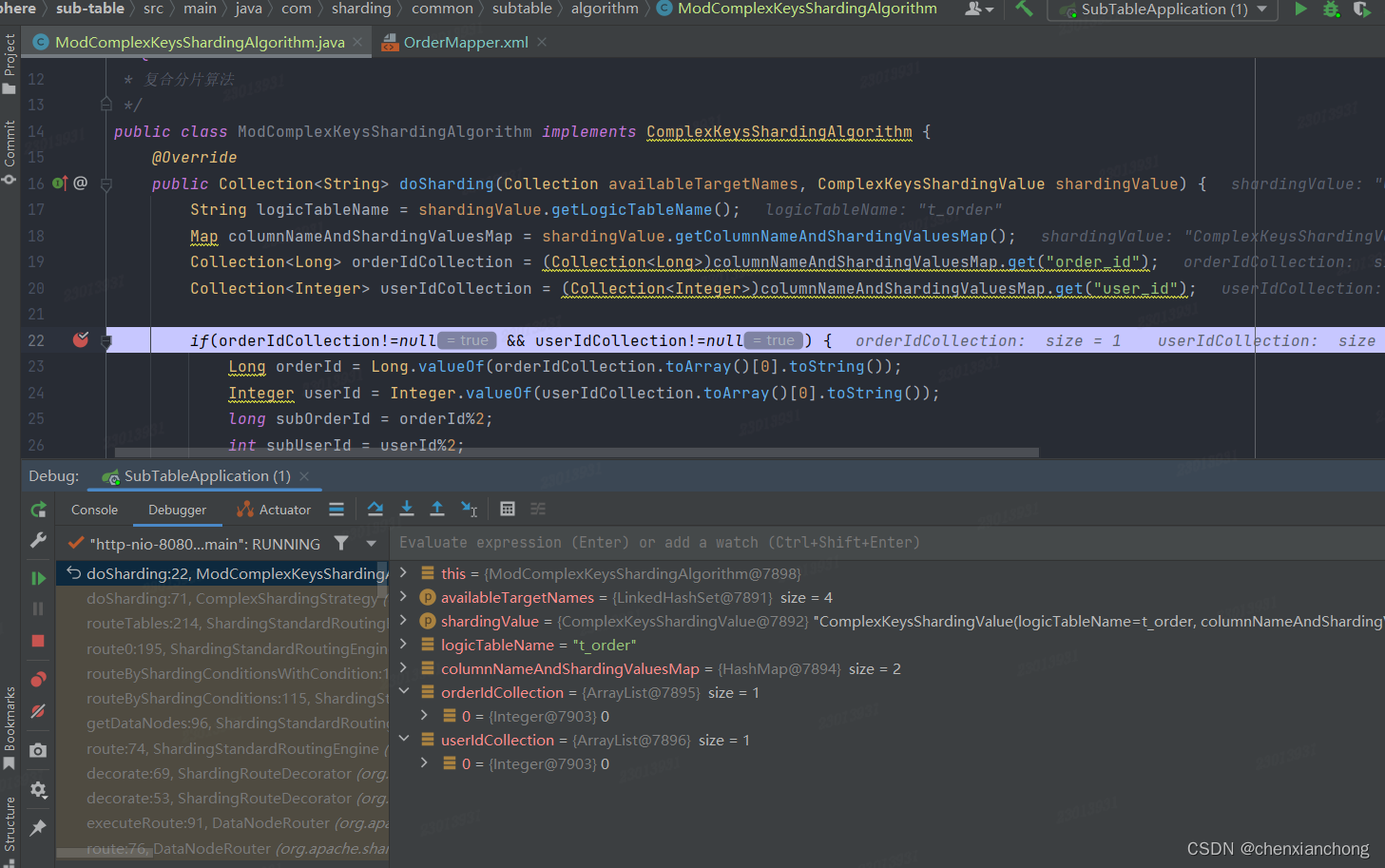Select the http-nio-8080 main RUNNING thread
Viewport: 1385px width, 868px height.
tap(194, 544)
